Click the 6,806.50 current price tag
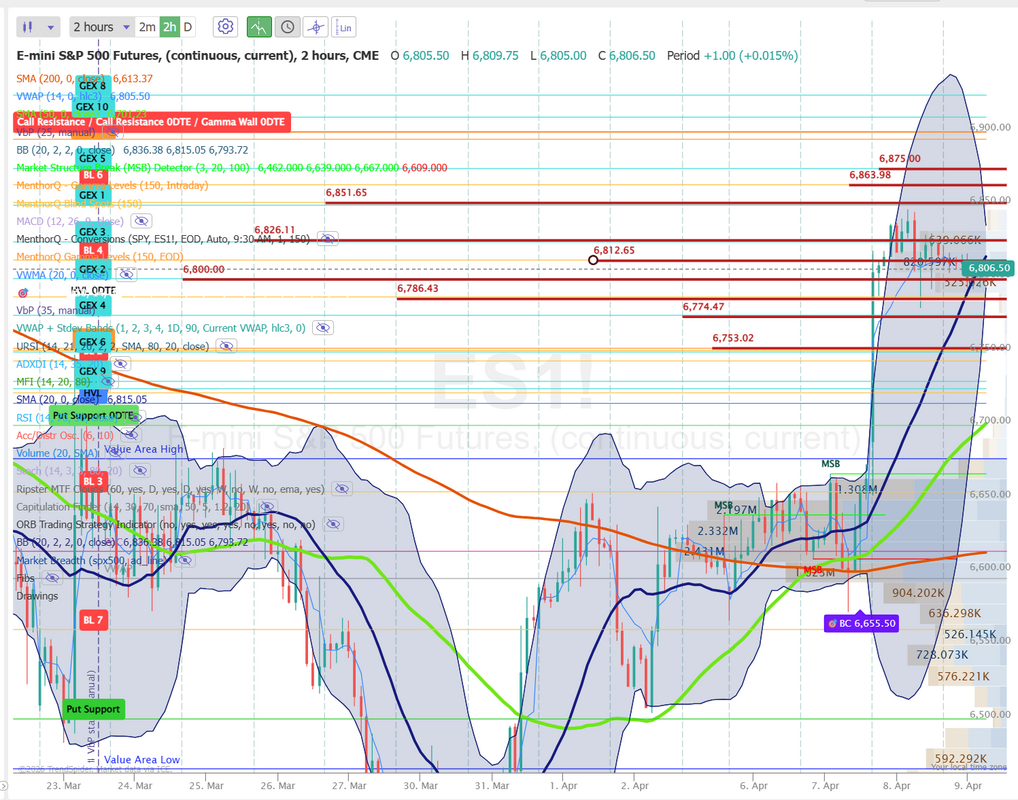This screenshot has width=1018, height=800. (988, 268)
